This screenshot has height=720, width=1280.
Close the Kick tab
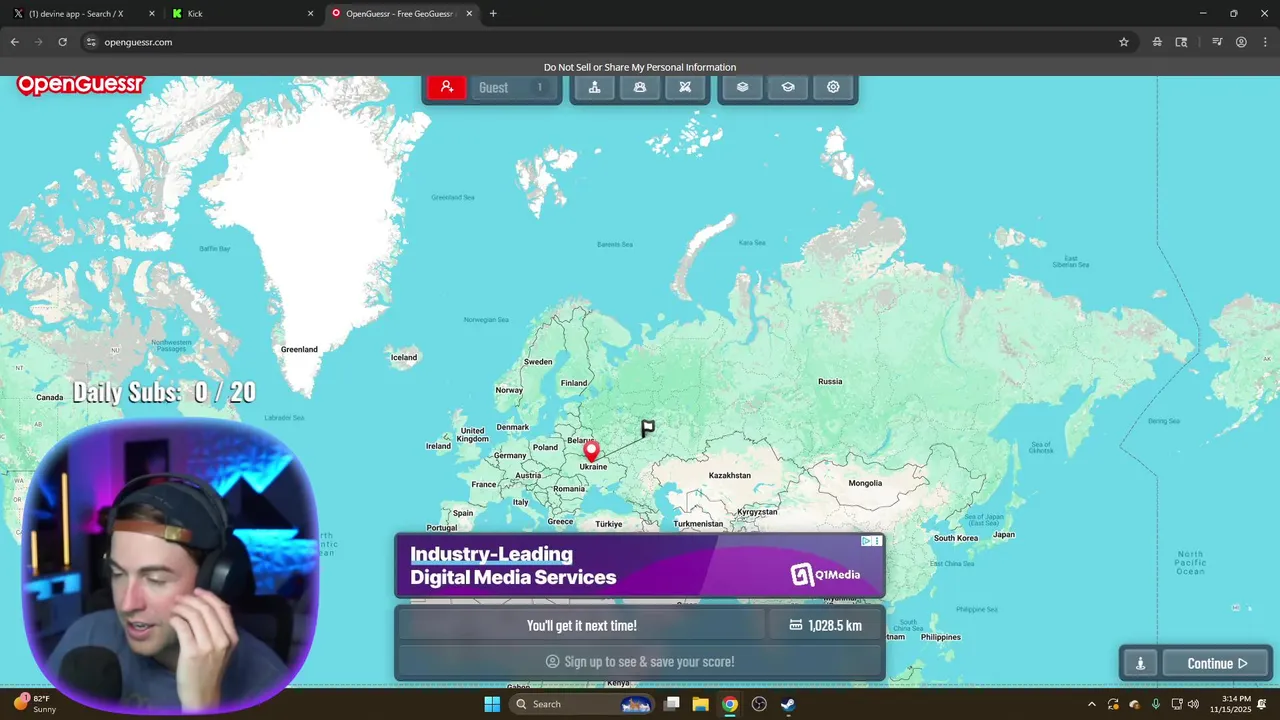point(310,13)
